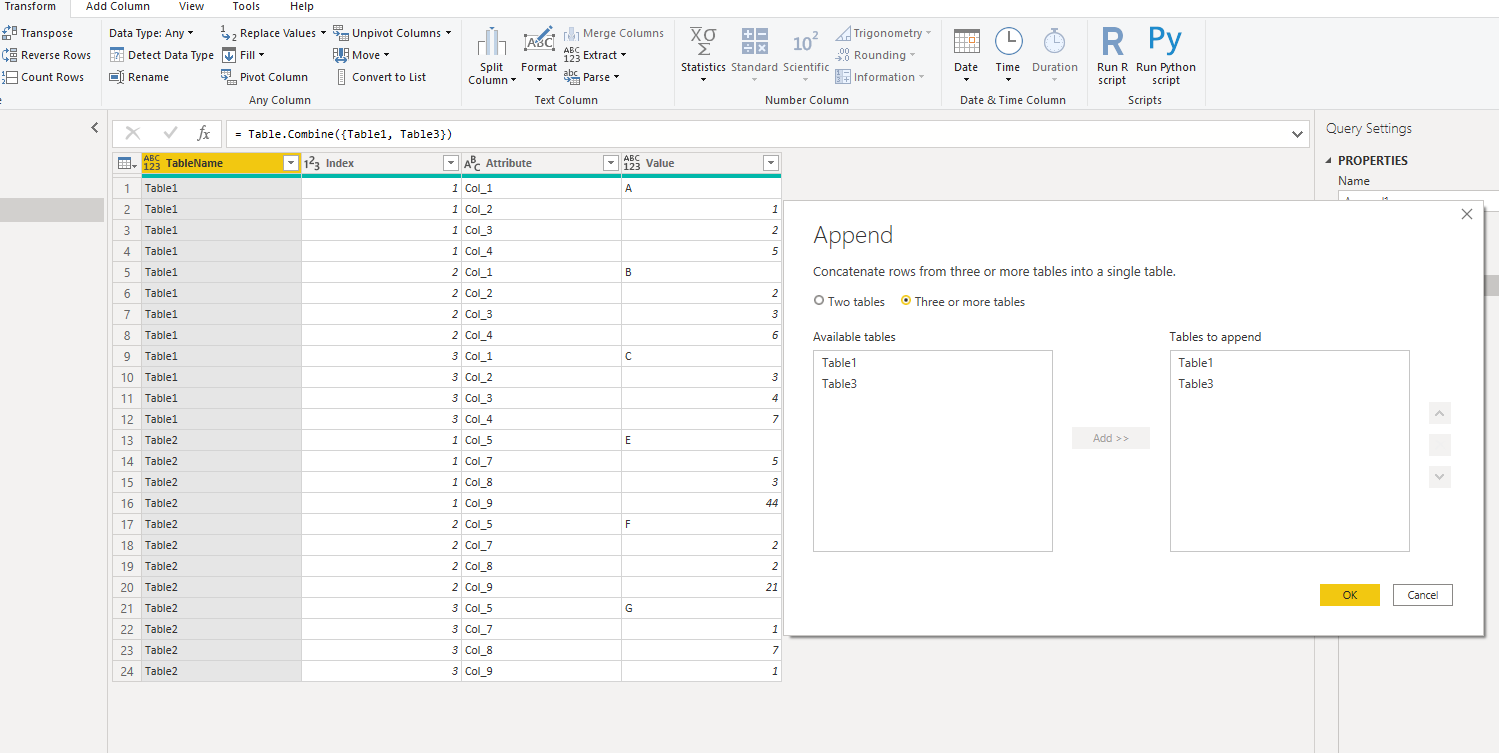Screen dimensions: 1499x753
Task: Click the Convert to List icon
Action: click(x=341, y=77)
